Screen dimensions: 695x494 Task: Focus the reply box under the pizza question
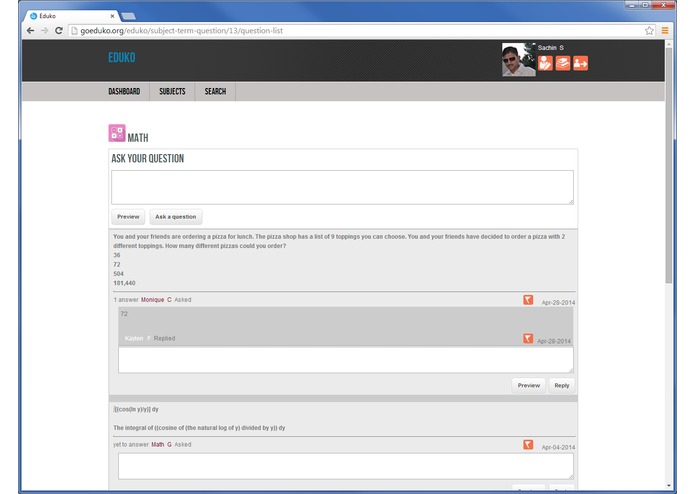[346, 360]
